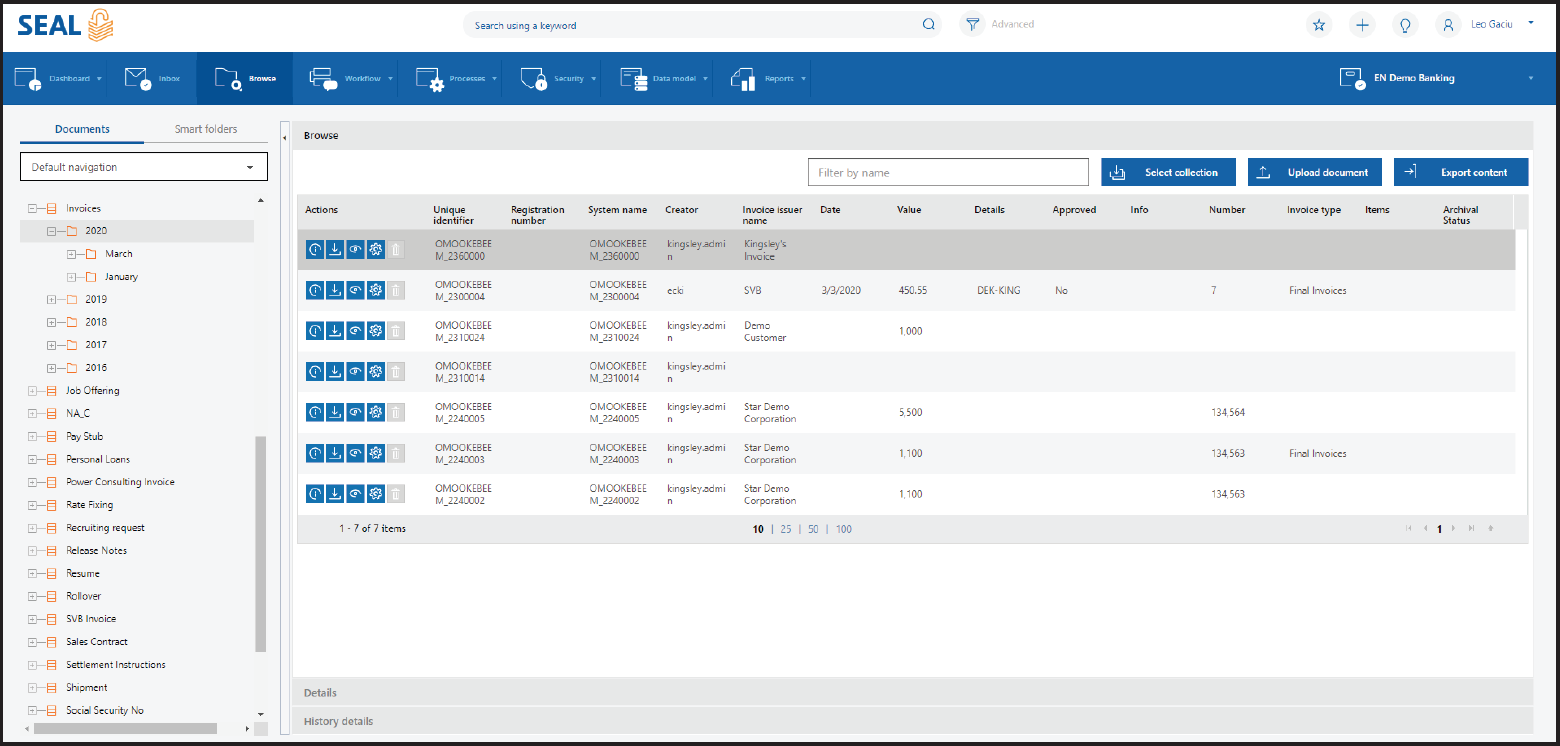Expand the 2019 invoices folder
The height and width of the screenshot is (746, 1560).
(x=52, y=299)
